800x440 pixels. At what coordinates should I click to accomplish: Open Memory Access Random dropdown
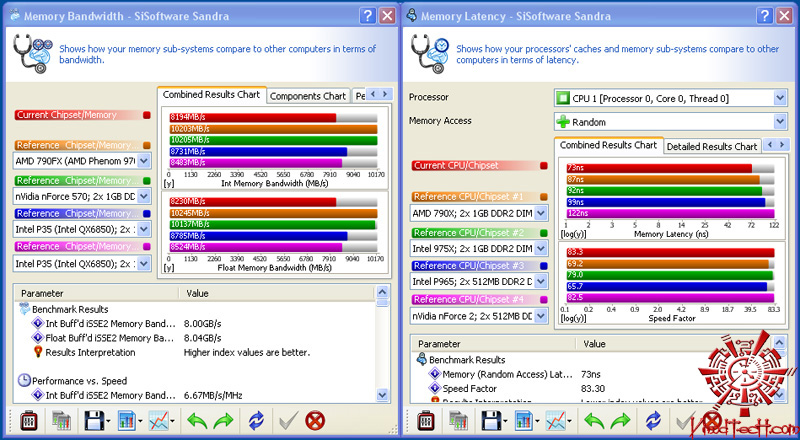pos(780,122)
